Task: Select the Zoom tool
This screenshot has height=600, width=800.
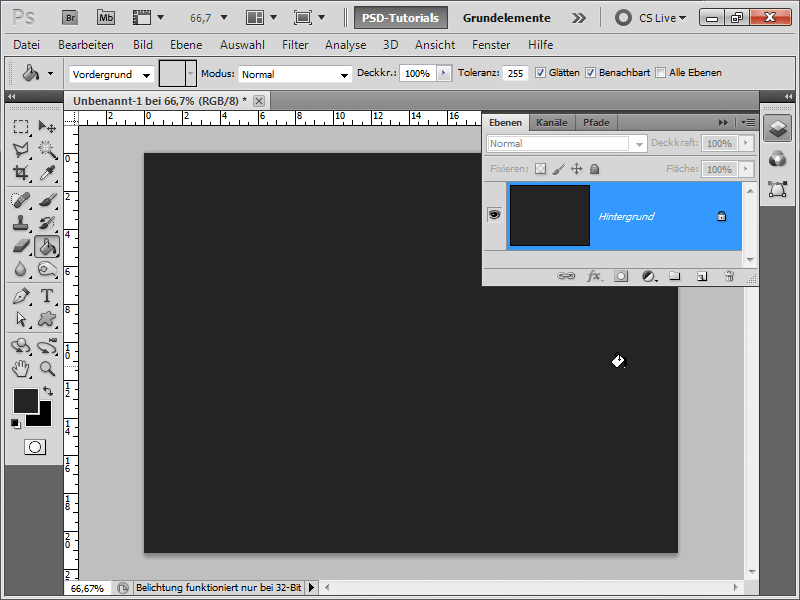Action: click(47, 368)
